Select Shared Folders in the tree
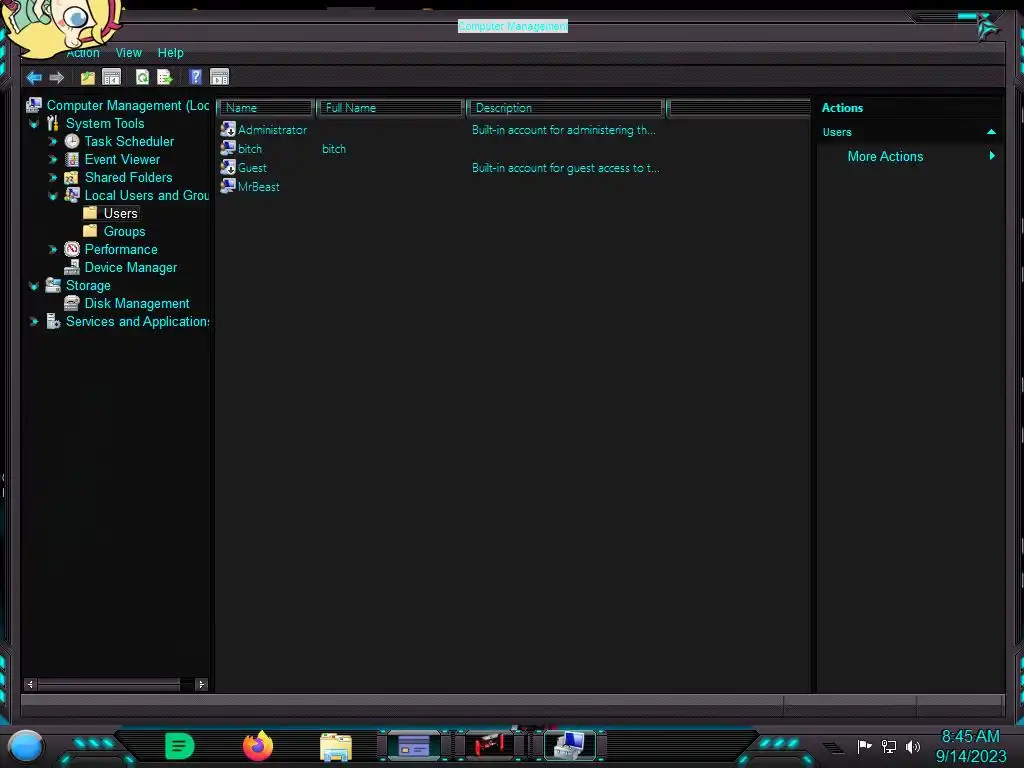This screenshot has height=768, width=1024. (x=128, y=177)
